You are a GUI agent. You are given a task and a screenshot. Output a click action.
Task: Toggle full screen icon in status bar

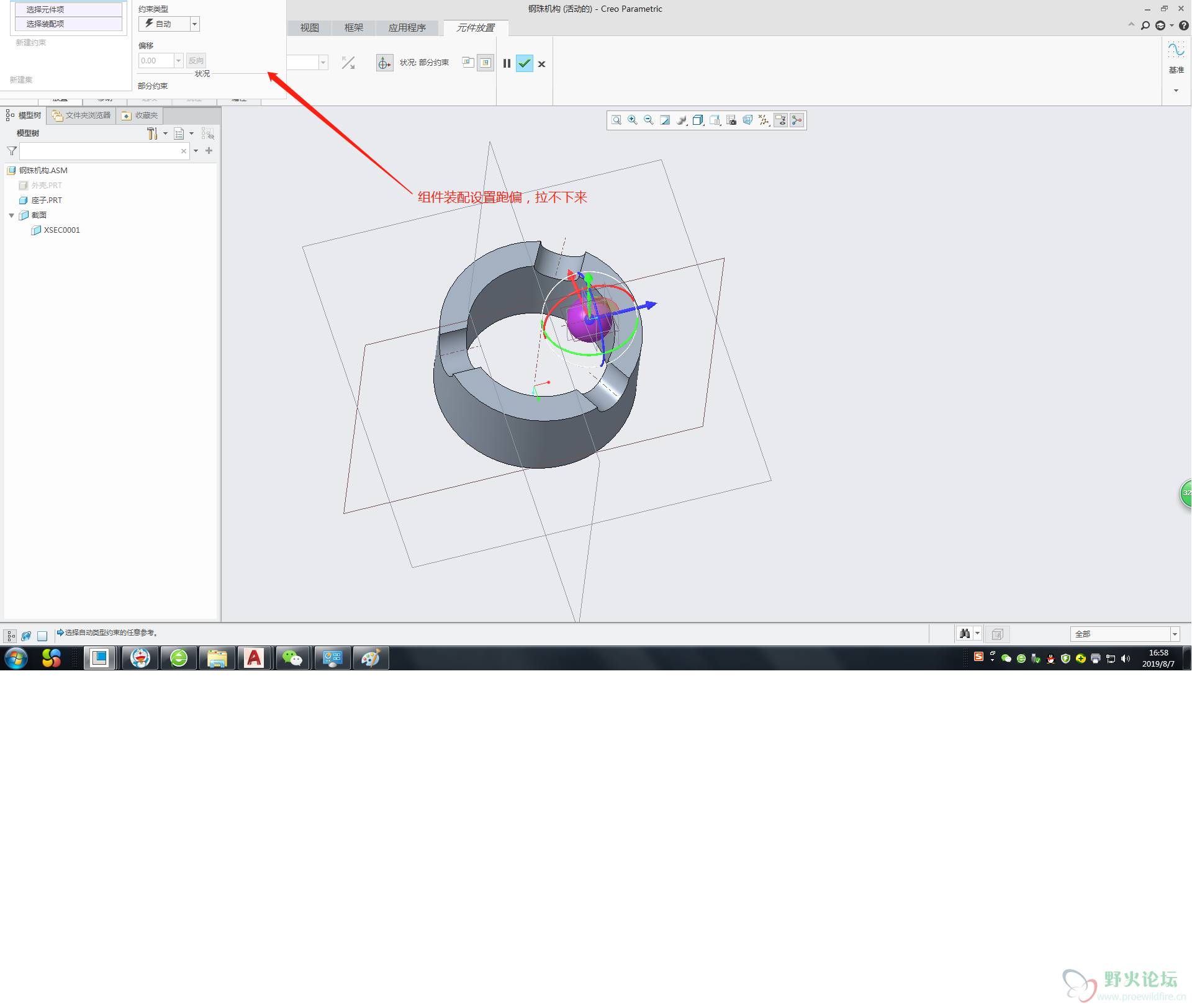[x=42, y=636]
